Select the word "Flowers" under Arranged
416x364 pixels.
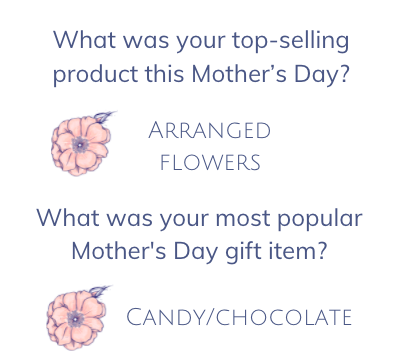[x=210, y=163]
